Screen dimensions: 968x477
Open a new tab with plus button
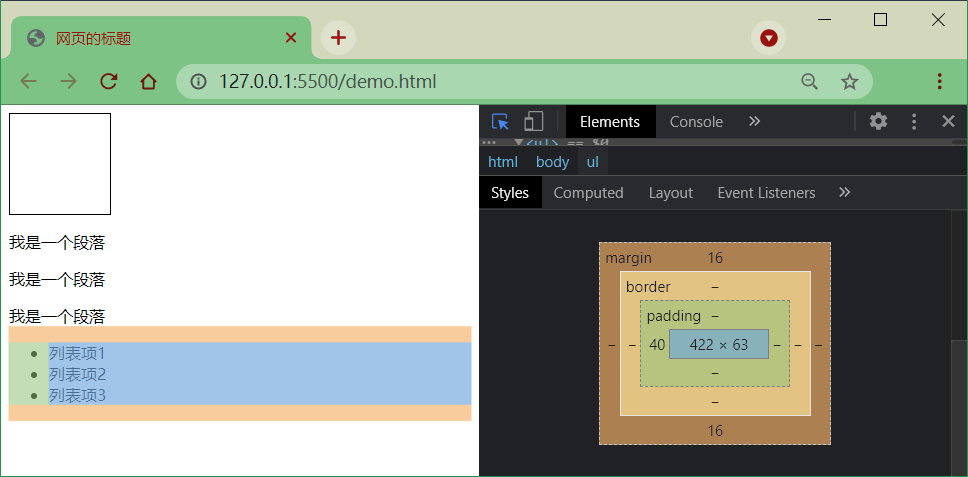pyautogui.click(x=338, y=38)
